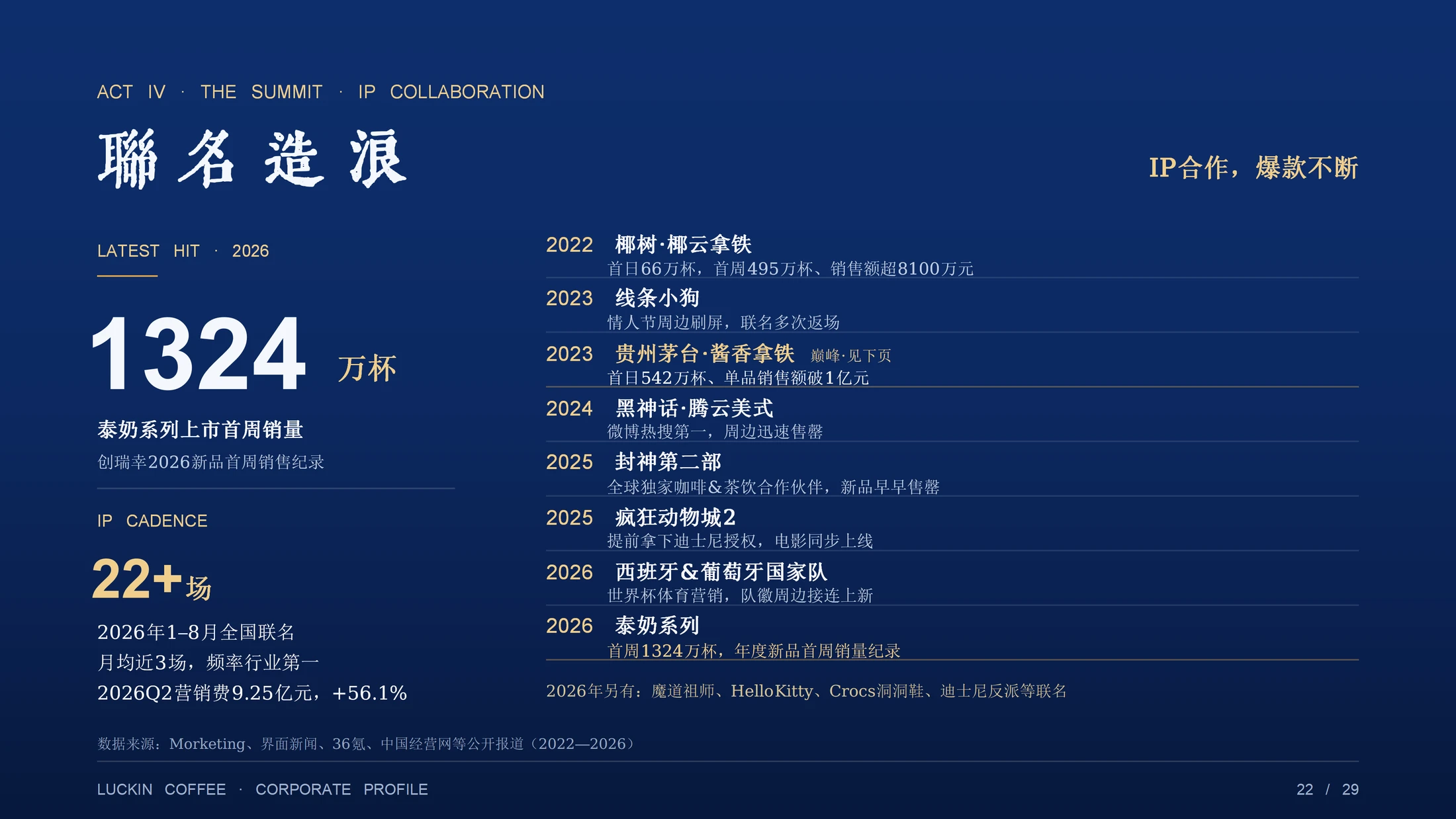Click the timeline heading 泰奶系列
The width and height of the screenshot is (1456, 819).
pyautogui.click(x=657, y=626)
